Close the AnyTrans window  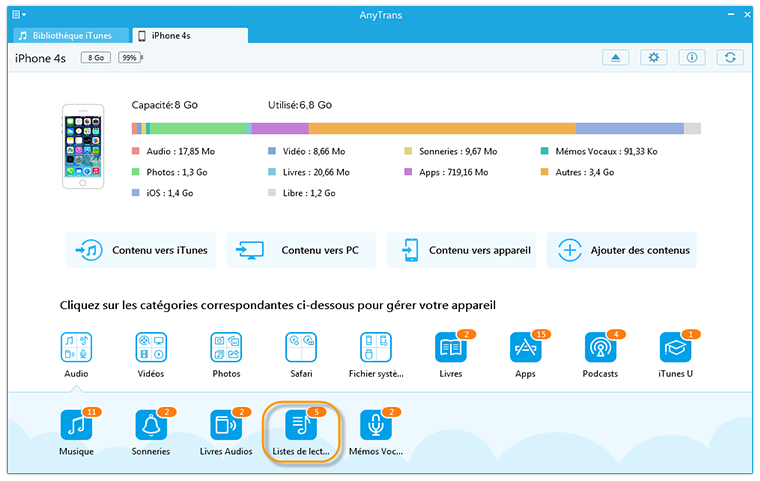click(x=747, y=15)
